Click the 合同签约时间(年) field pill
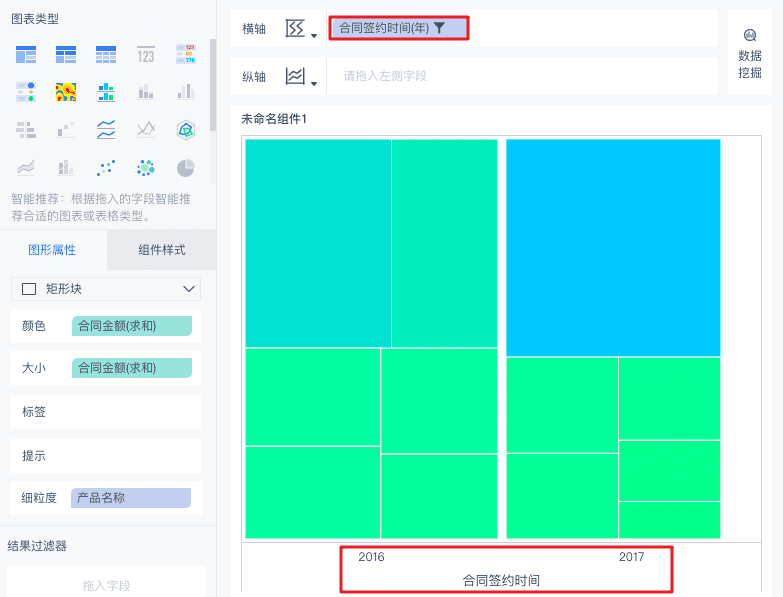The width and height of the screenshot is (783, 597). (x=398, y=28)
